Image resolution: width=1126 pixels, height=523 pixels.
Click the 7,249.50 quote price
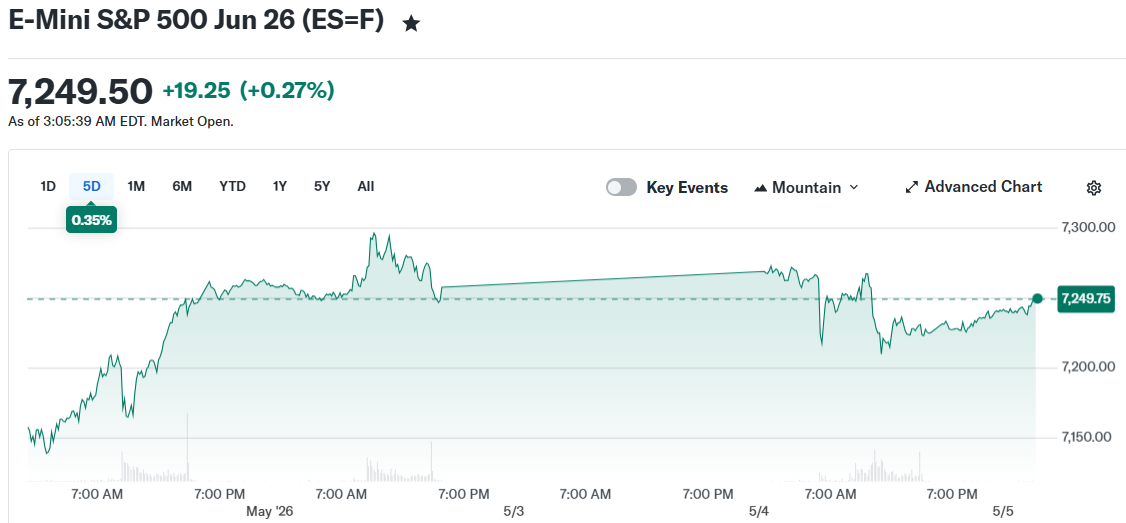pos(80,91)
